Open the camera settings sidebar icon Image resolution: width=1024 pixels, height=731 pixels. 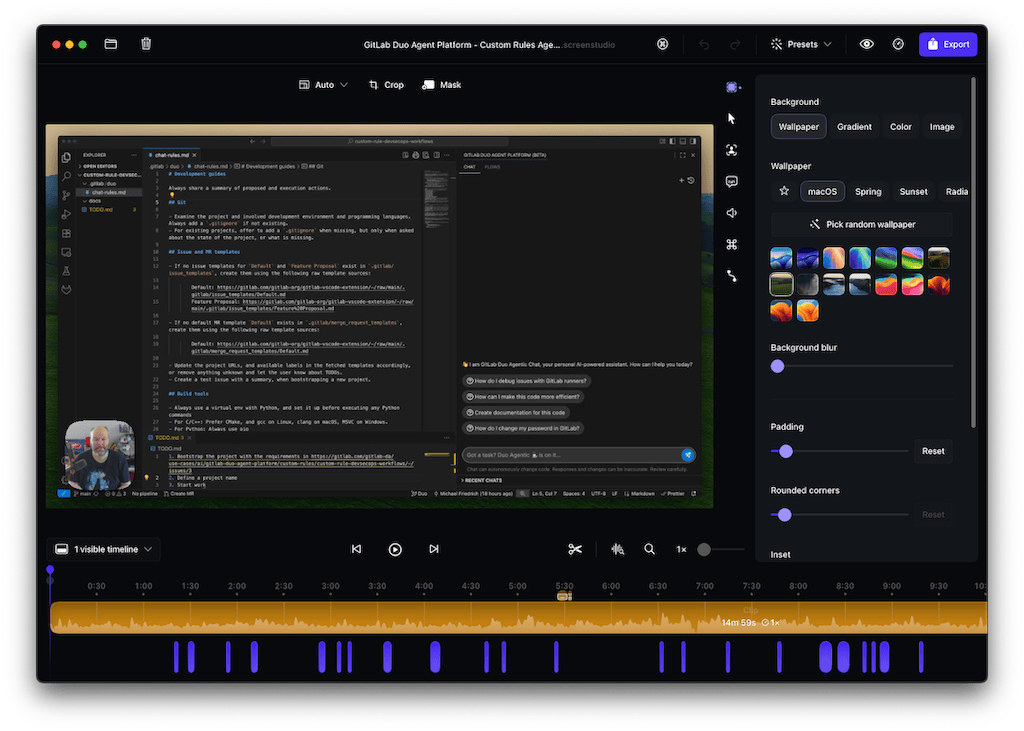[x=731, y=150]
